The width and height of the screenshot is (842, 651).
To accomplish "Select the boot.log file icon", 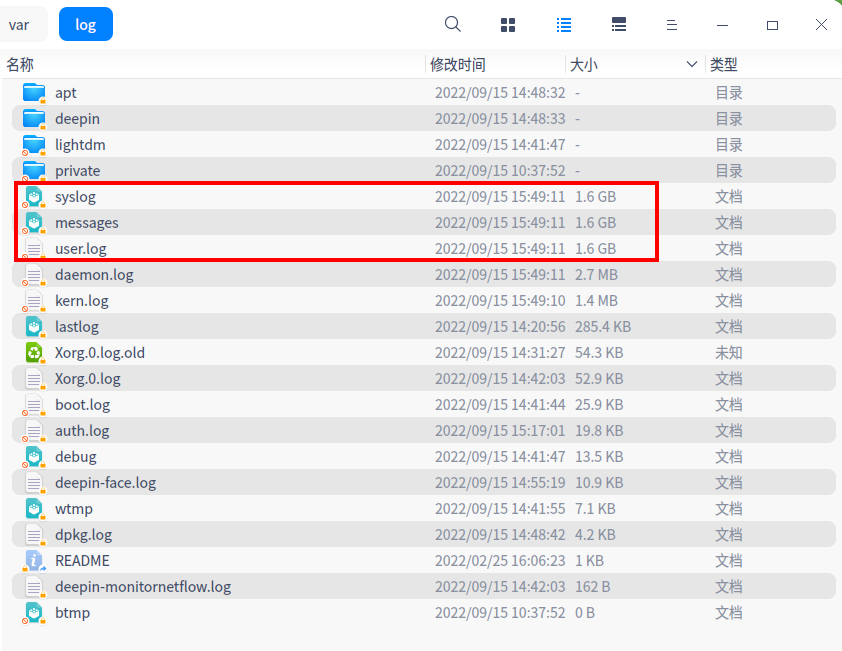I will (x=34, y=404).
